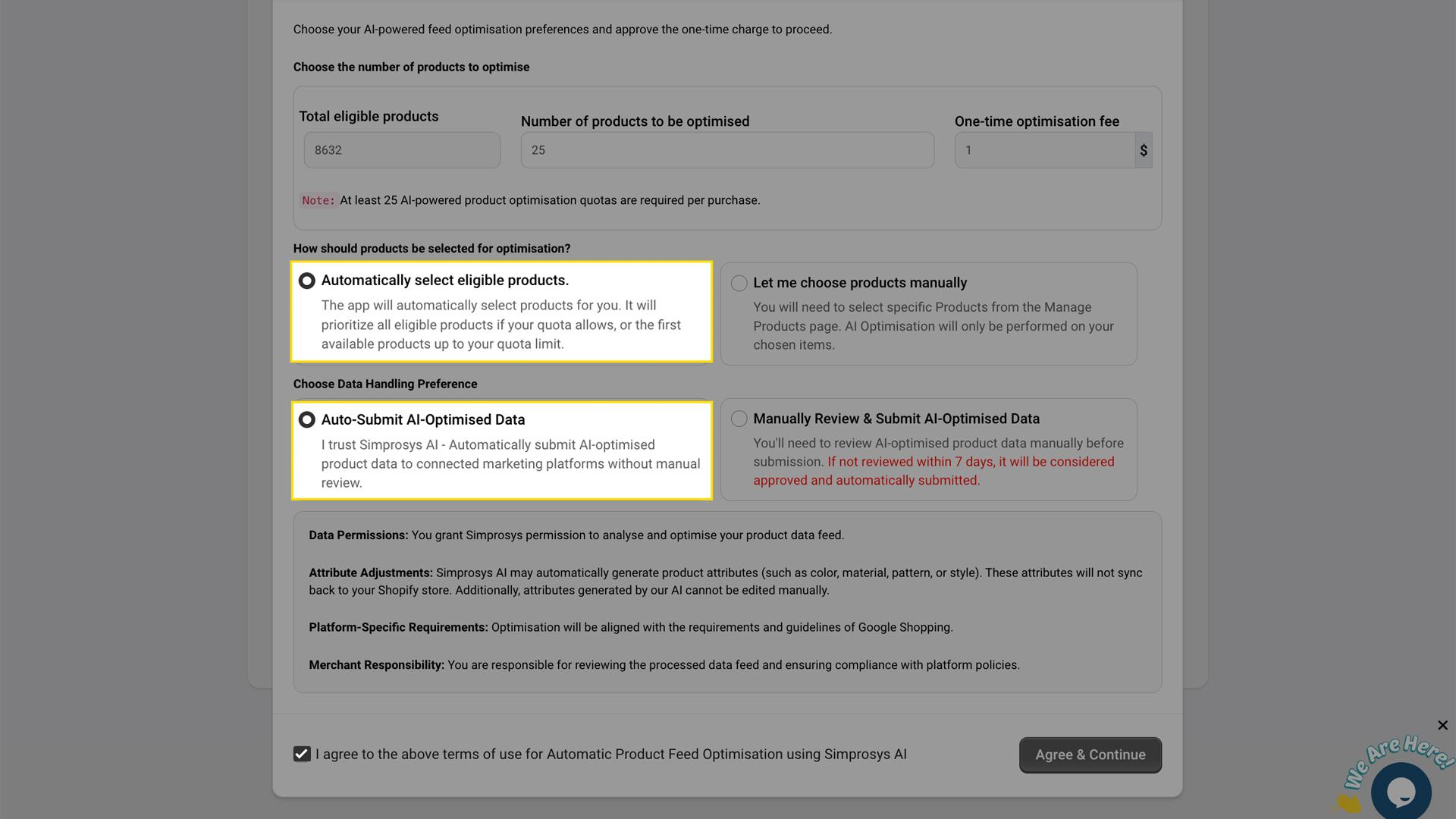The height and width of the screenshot is (819, 1456).
Task: Click the Data Permissions terms section
Action: [576, 535]
